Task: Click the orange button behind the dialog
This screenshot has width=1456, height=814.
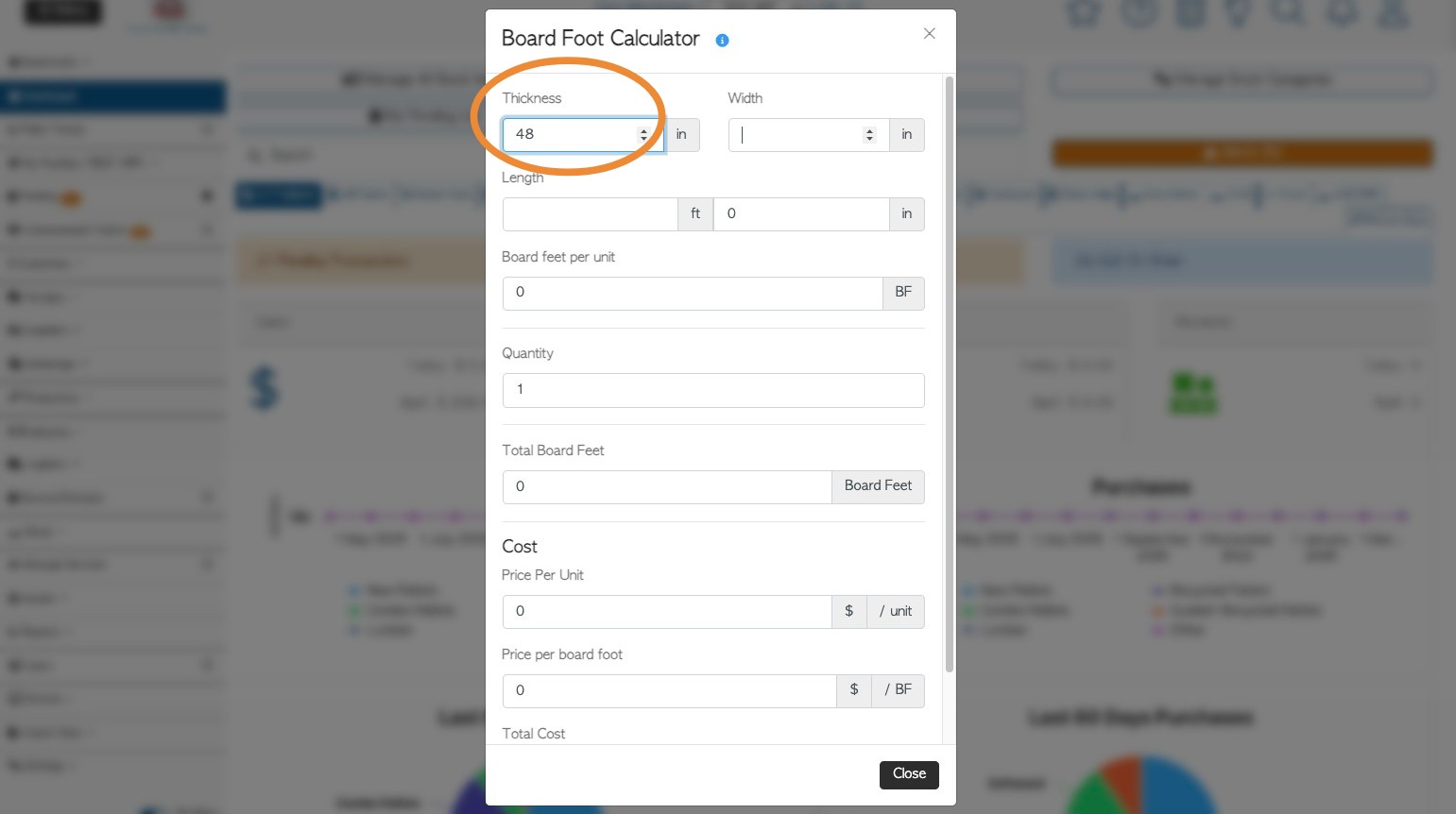Action: coord(1242,153)
